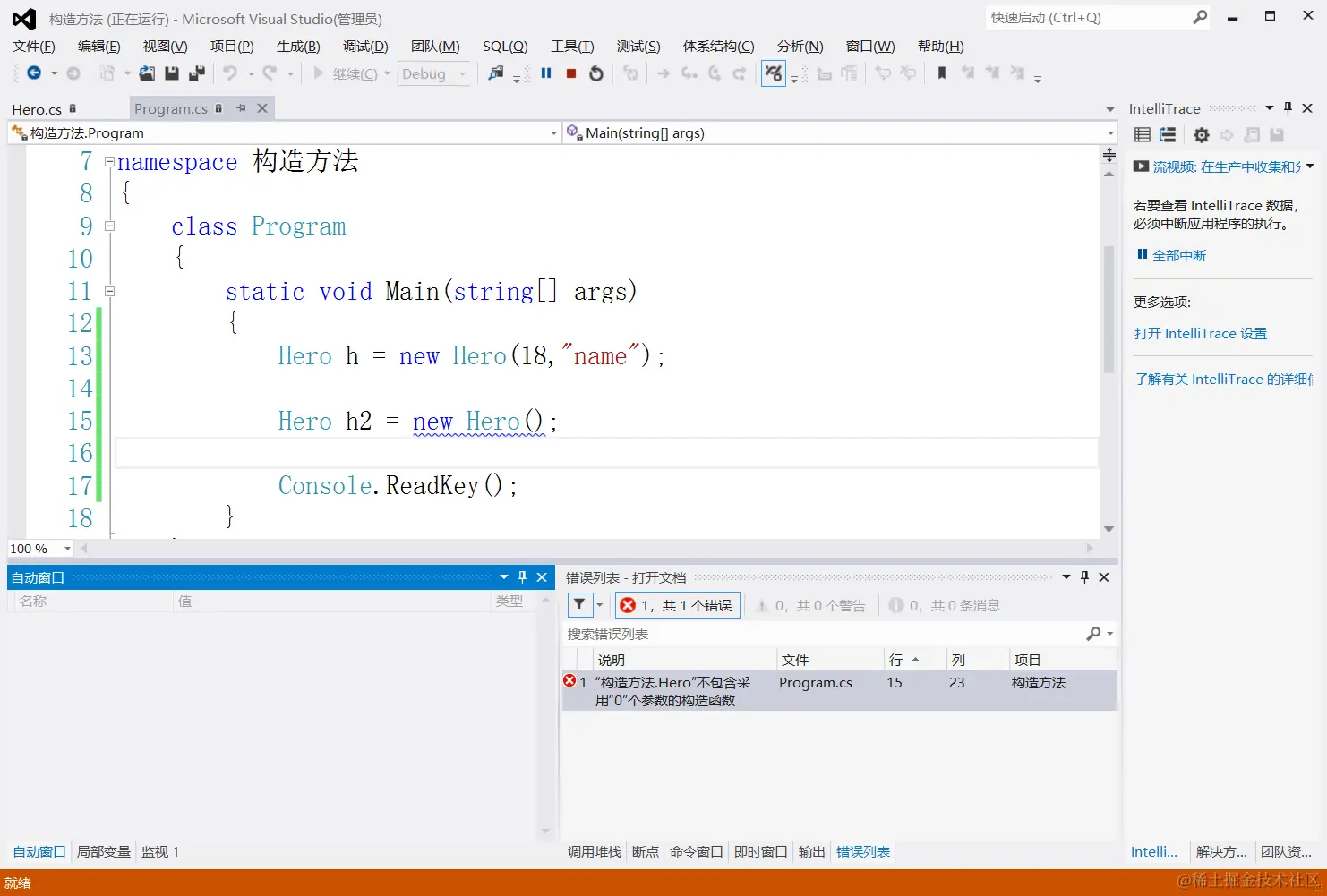Click the highlighted IntelliTrace events toolbar icon
Viewport: 1327px width, 896px height.
774,73
